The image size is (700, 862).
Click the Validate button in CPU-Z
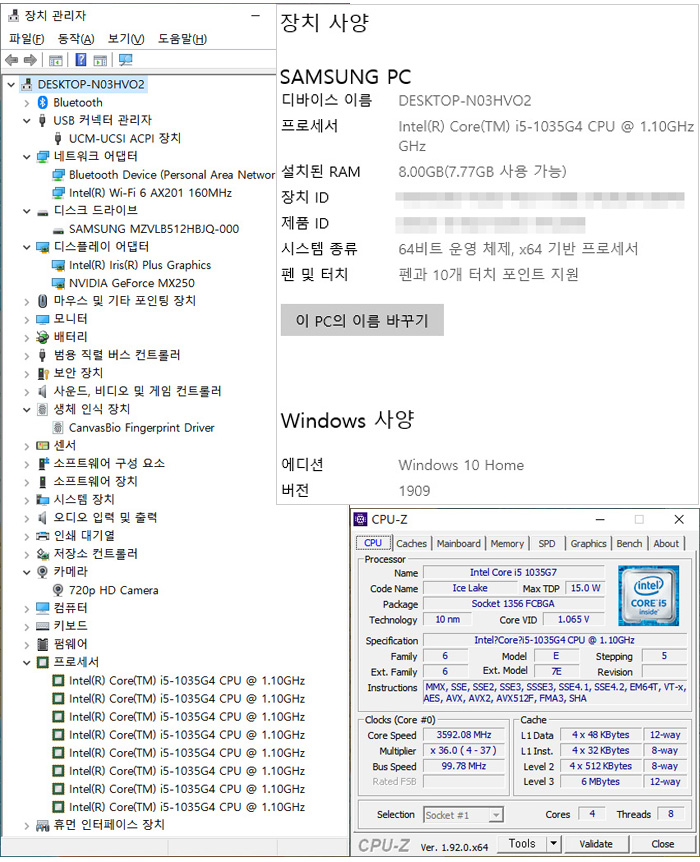[596, 844]
